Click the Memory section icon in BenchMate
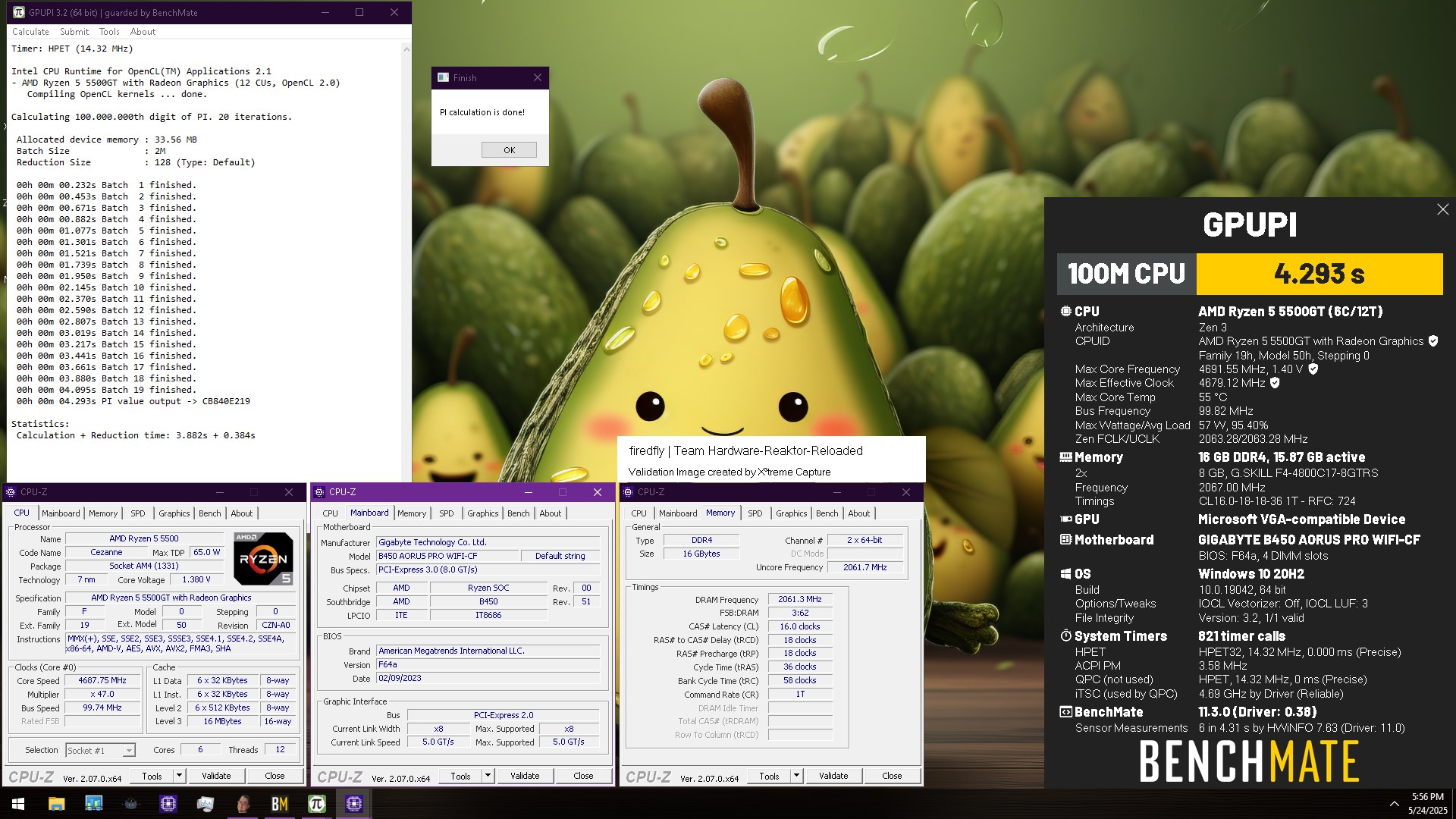Image resolution: width=1456 pixels, height=819 pixels. 1065,457
